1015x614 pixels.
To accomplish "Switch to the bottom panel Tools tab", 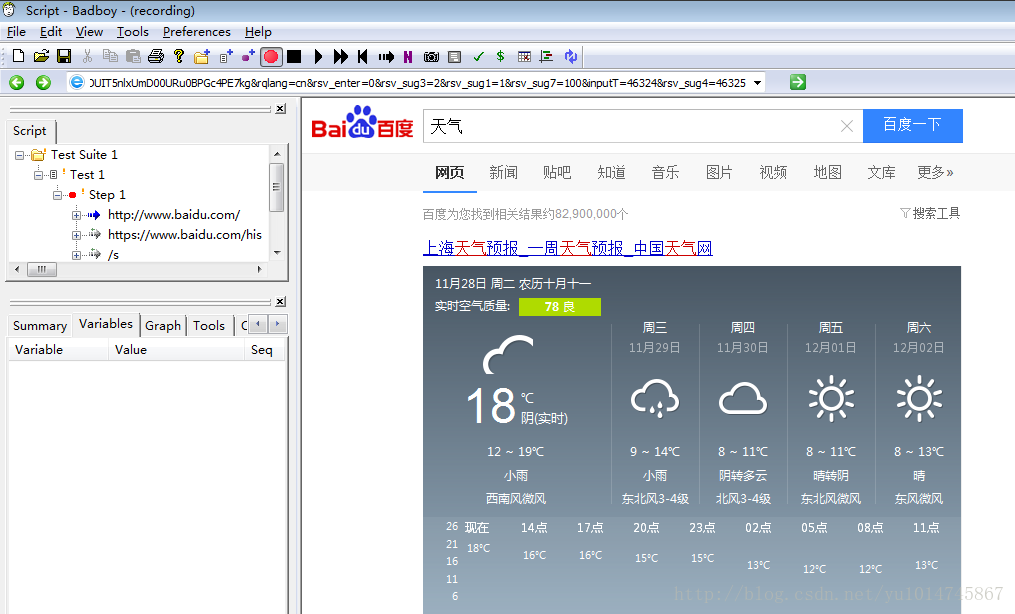I will tap(209, 325).
